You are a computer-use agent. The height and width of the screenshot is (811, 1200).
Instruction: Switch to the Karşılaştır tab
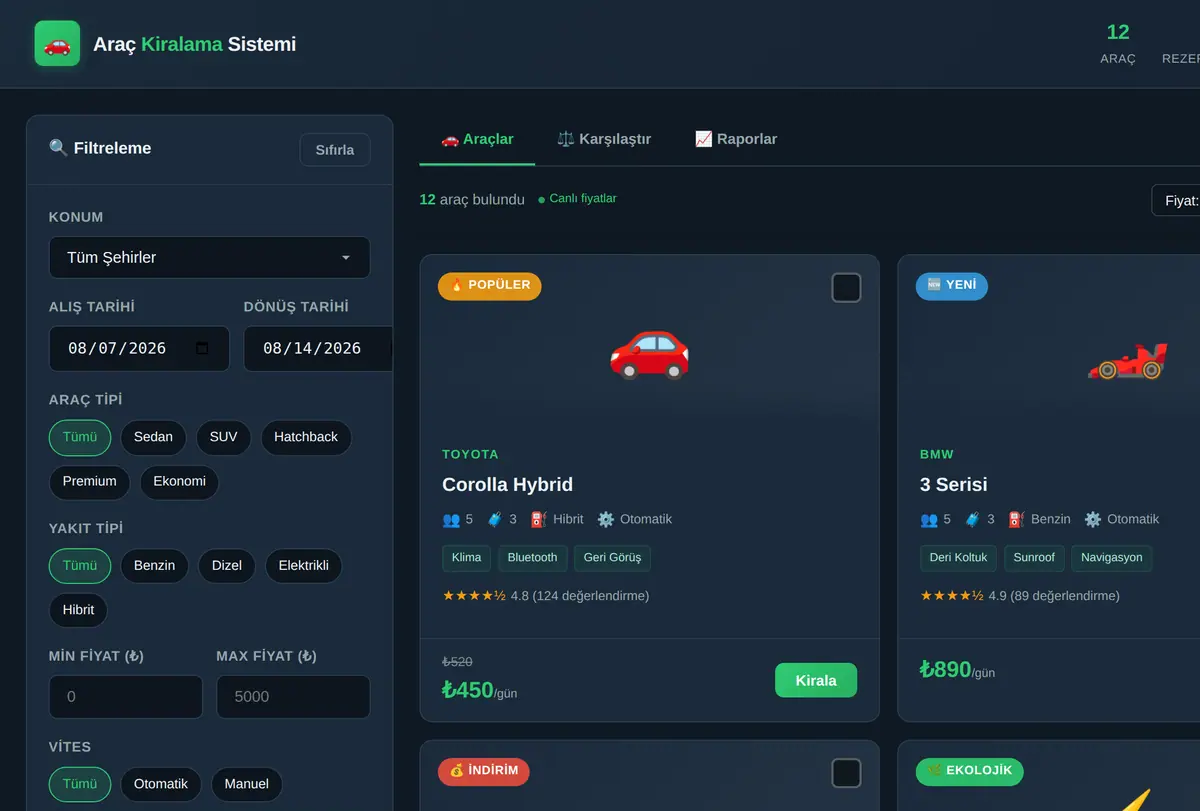click(x=604, y=139)
